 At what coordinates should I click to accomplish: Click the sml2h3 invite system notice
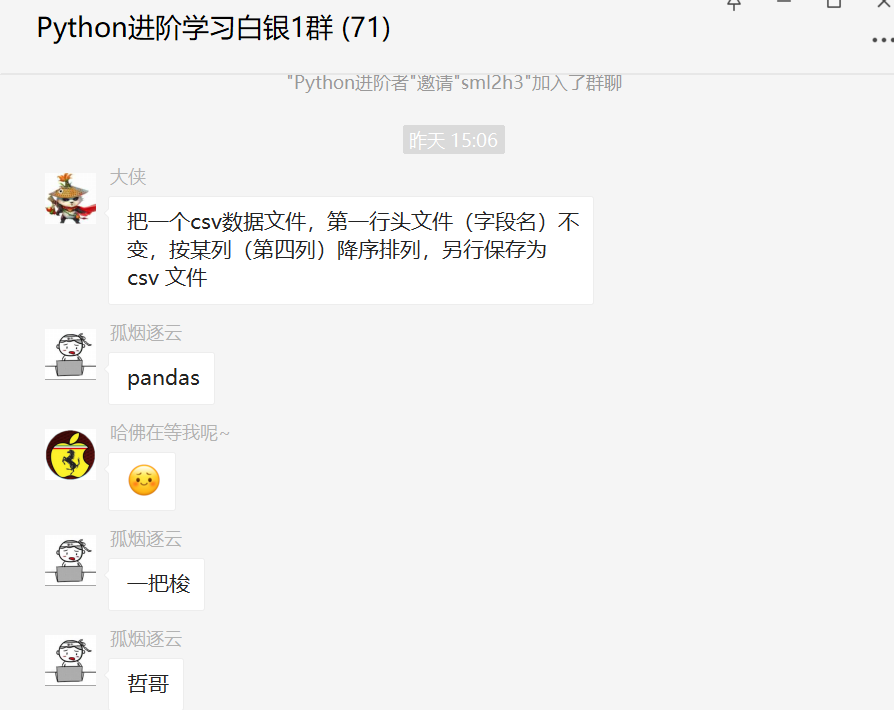(x=454, y=83)
